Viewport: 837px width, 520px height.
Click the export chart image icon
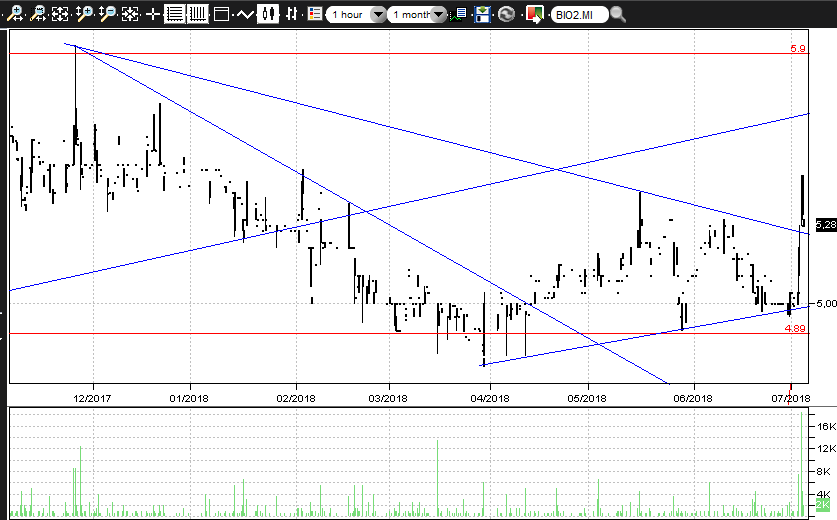[534, 14]
